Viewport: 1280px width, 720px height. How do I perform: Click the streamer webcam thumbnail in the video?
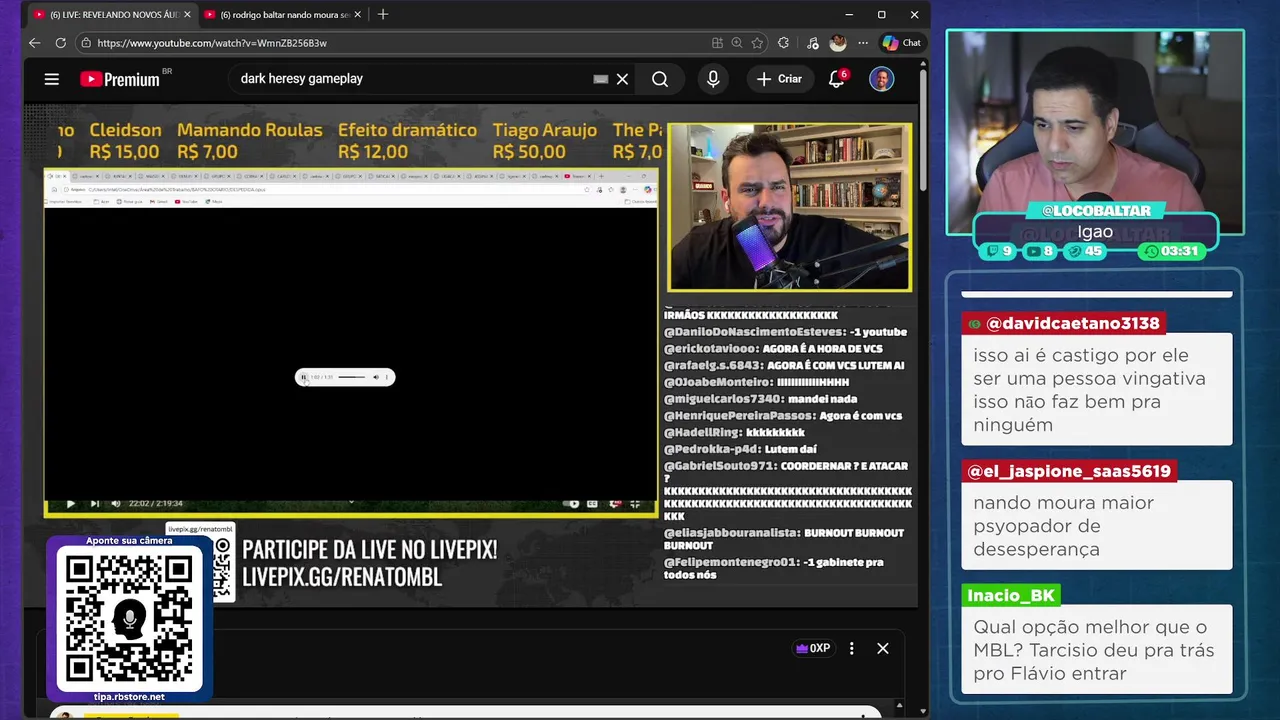[x=789, y=207]
